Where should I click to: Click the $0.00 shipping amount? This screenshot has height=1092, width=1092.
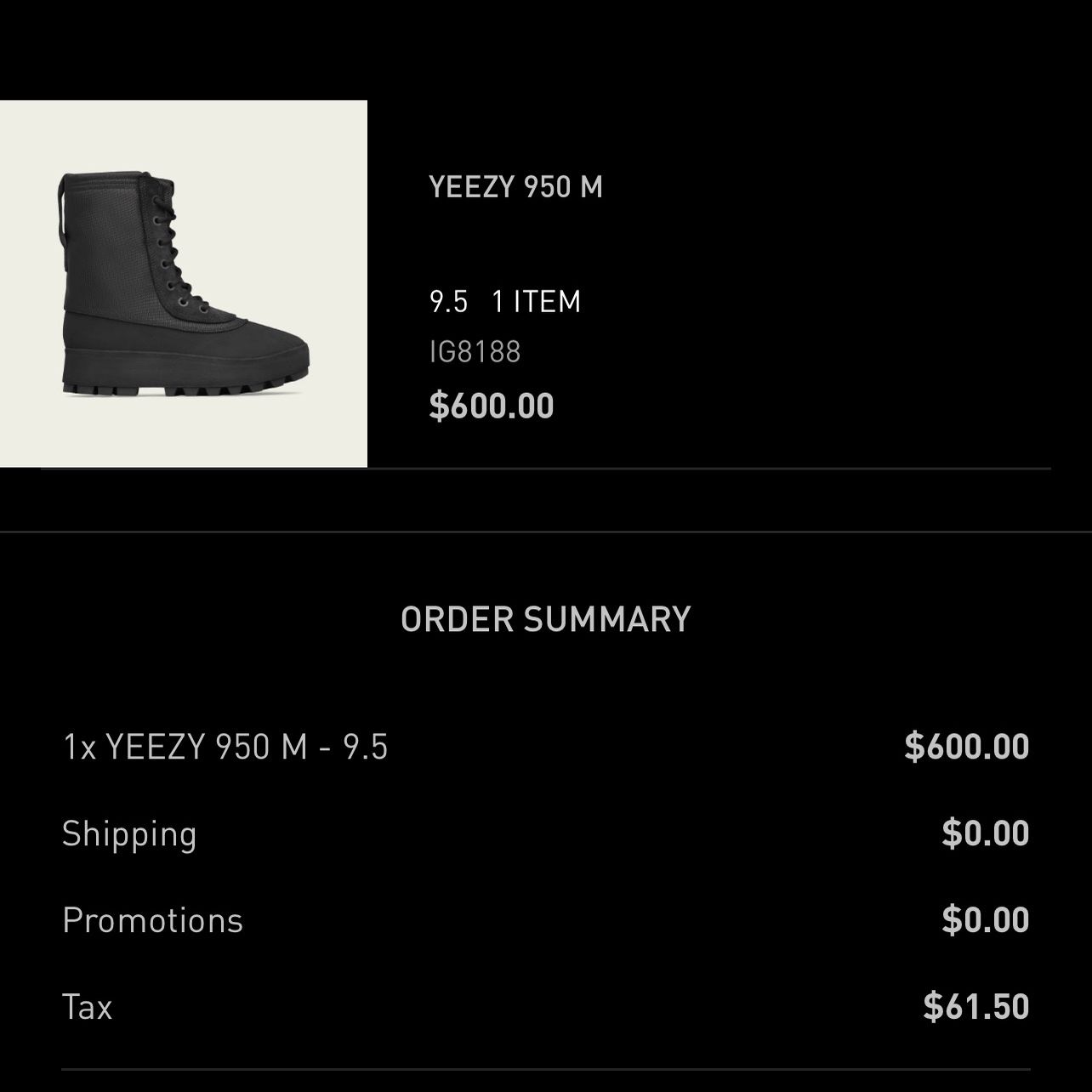coord(986,833)
